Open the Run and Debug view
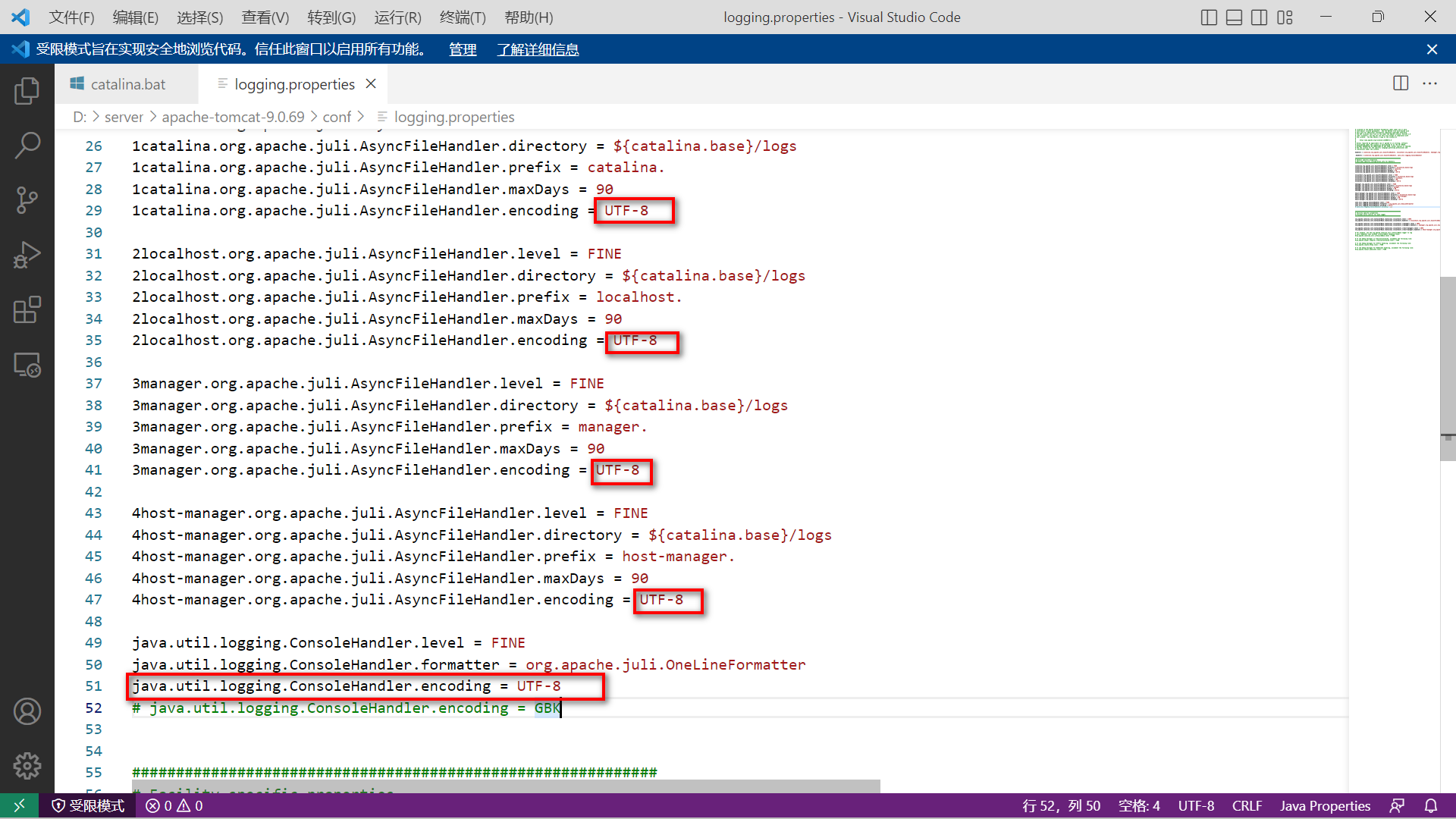 27,255
